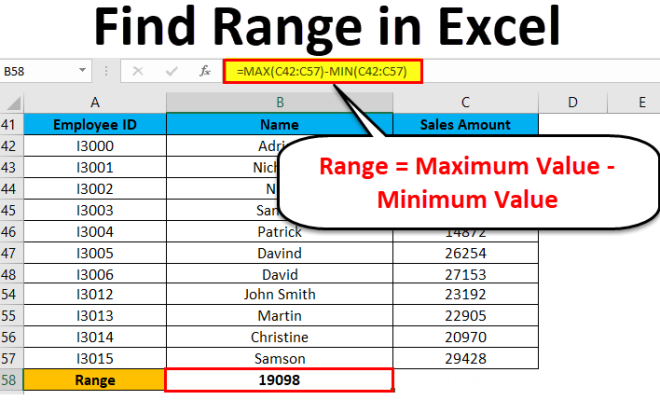
Task: Select the Samson name cell
Action: coord(280,358)
